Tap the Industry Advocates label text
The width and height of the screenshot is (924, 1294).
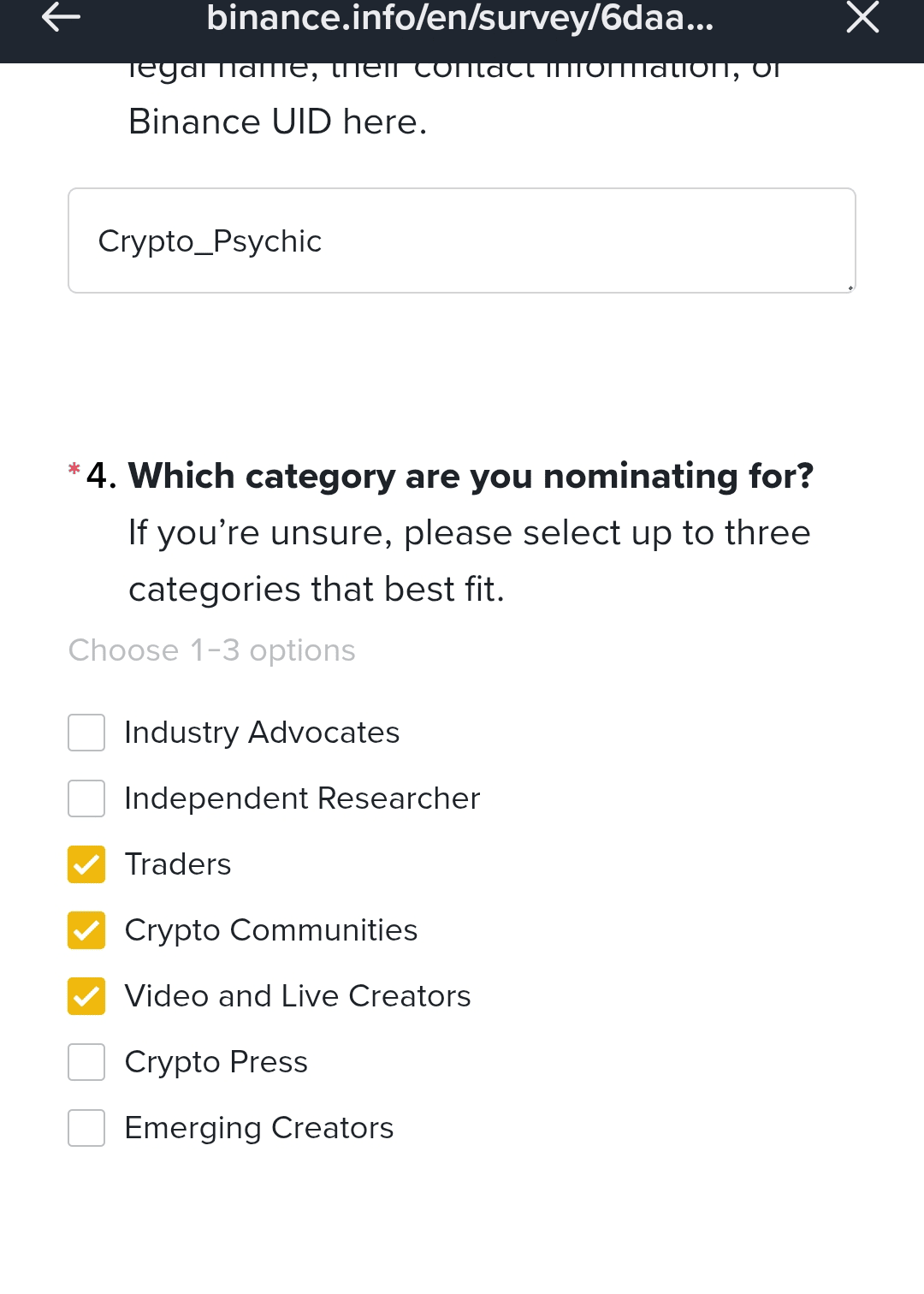pos(262,733)
